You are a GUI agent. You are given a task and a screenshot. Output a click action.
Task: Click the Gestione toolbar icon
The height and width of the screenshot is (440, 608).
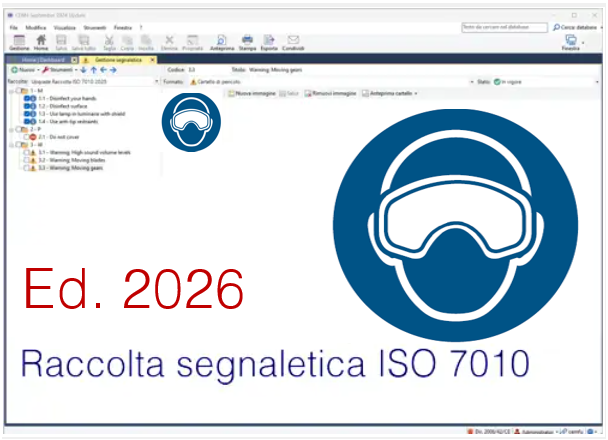pyautogui.click(x=19, y=41)
